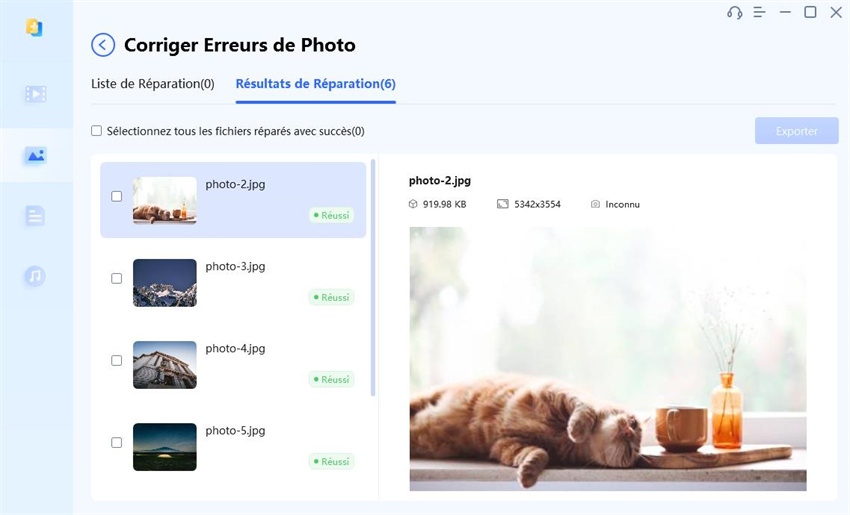Click the large cat preview image
Image resolution: width=850 pixels, height=515 pixels.
tap(608, 359)
